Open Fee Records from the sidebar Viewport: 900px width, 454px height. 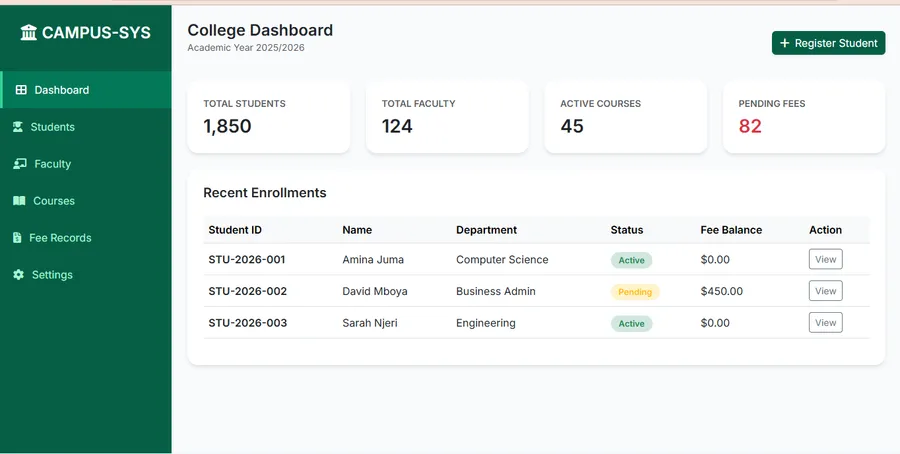click(x=86, y=238)
